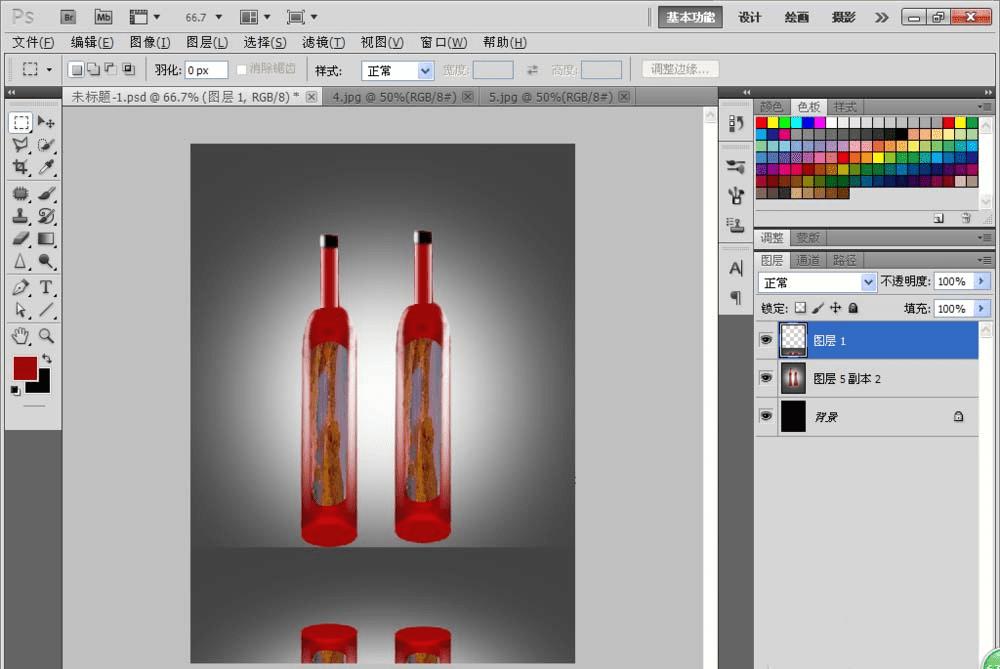Click the 基本功能 workspace button
Image resolution: width=1000 pixels, height=669 pixels.
click(x=690, y=17)
